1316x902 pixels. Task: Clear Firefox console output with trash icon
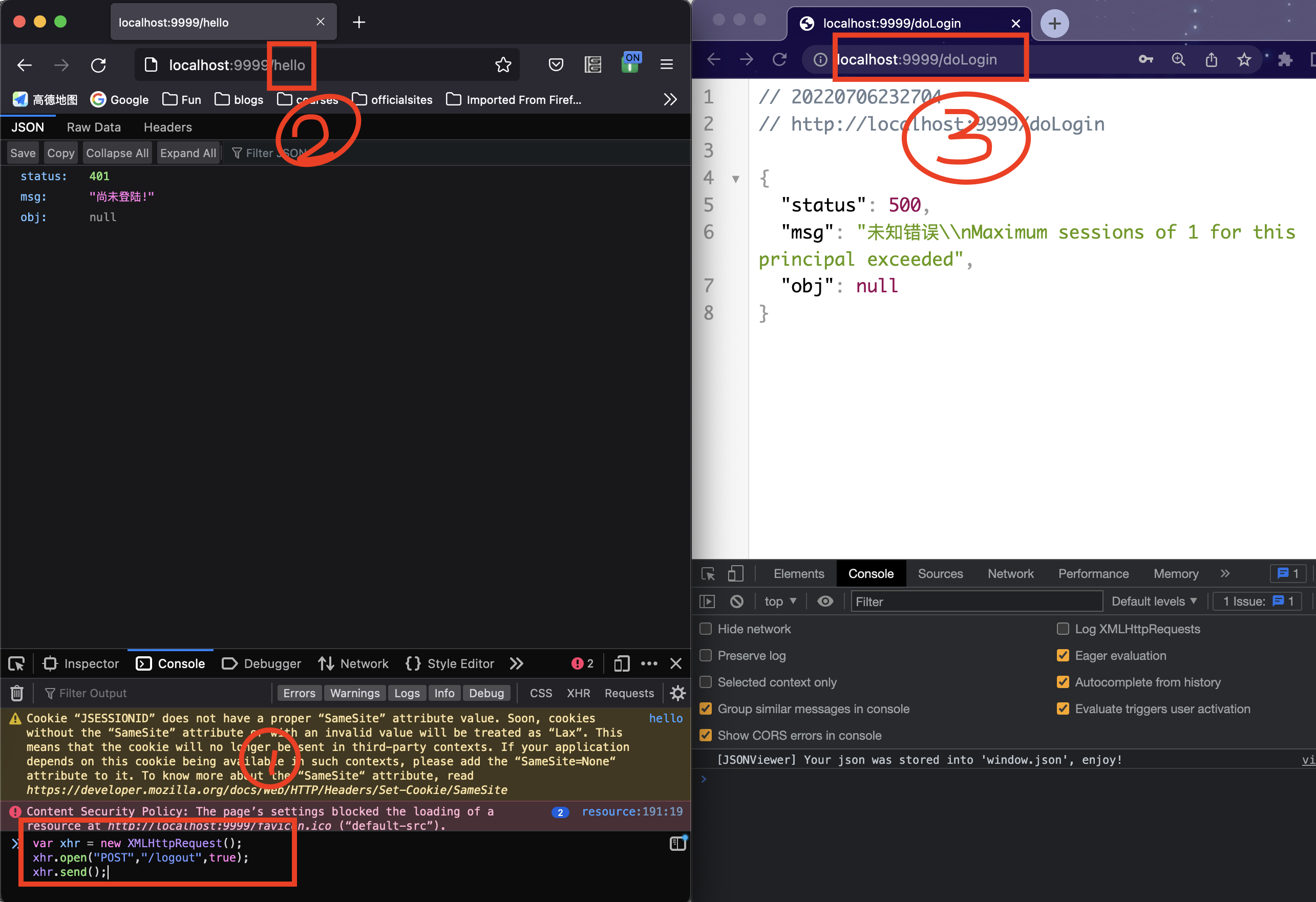point(17,693)
